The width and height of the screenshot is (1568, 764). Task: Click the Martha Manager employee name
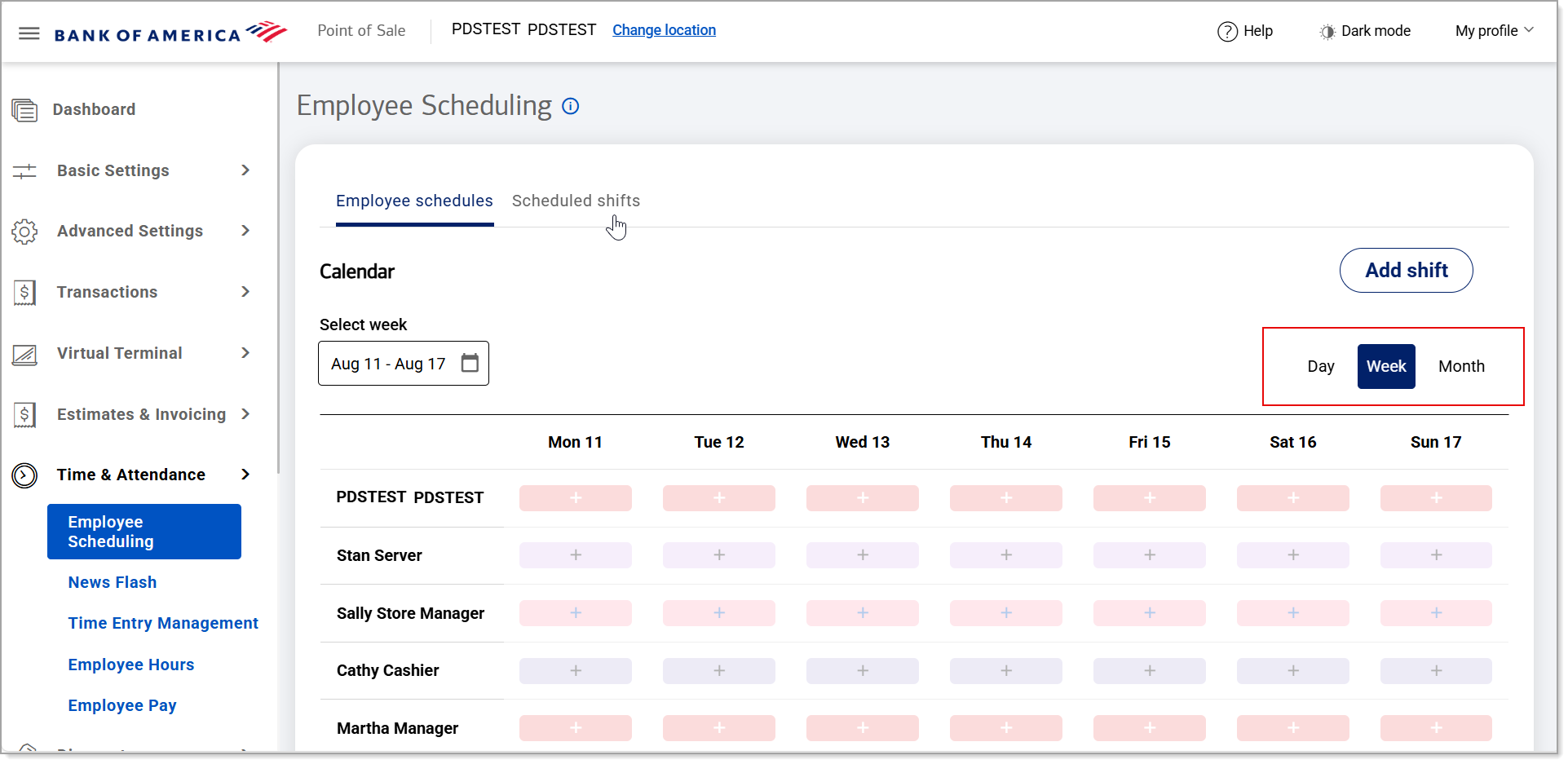click(x=397, y=728)
